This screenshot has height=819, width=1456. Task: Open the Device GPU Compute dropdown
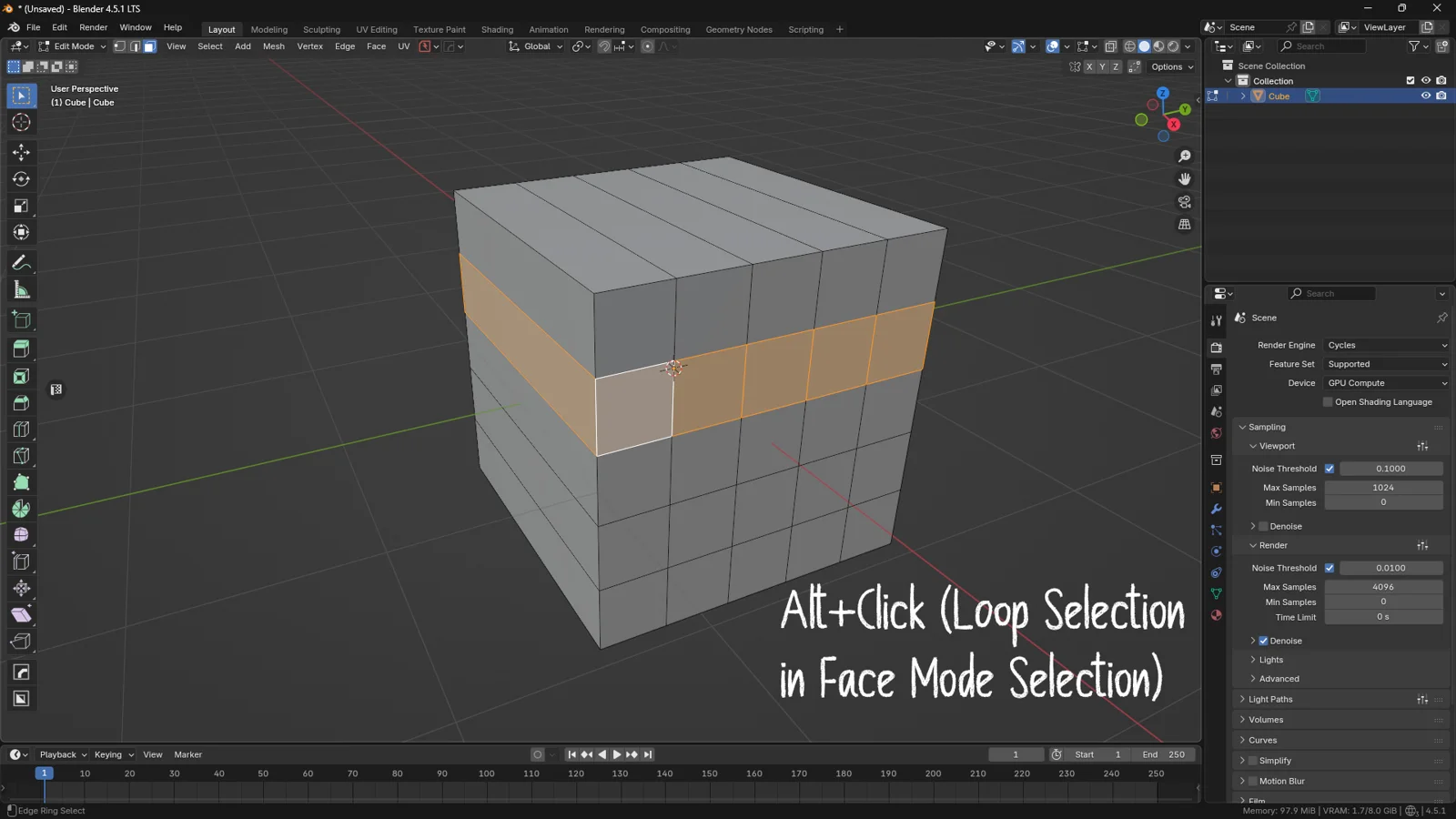[1387, 383]
